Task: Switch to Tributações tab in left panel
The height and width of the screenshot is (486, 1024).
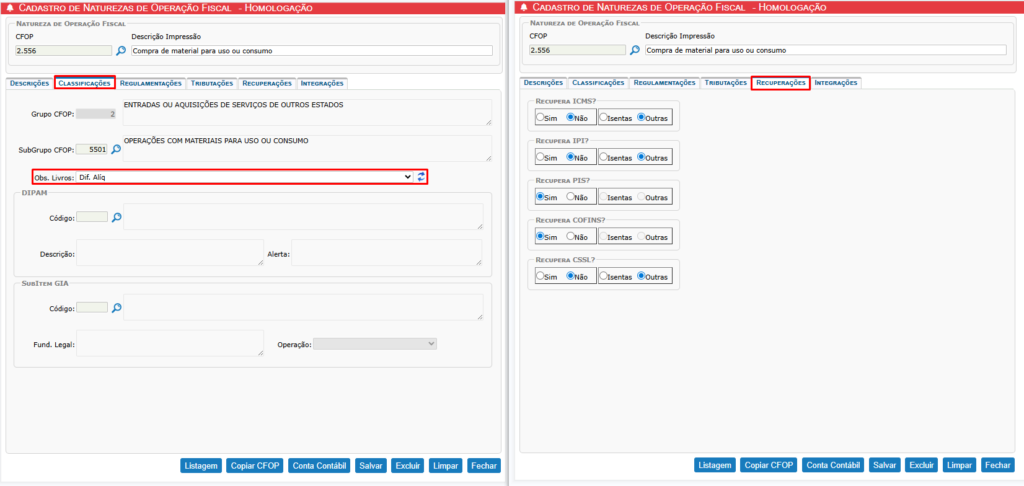Action: point(211,83)
